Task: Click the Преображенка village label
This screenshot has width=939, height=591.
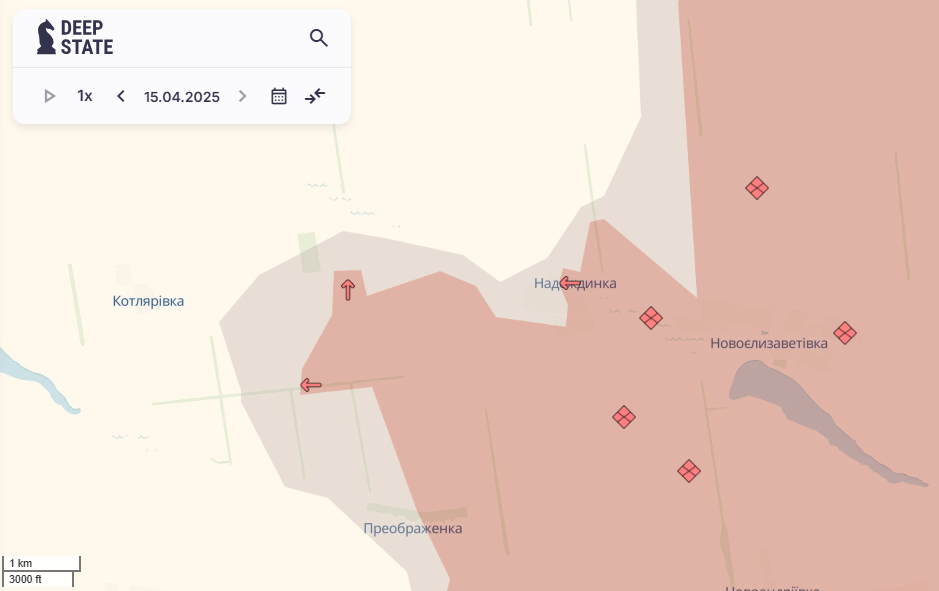Action: (x=413, y=528)
